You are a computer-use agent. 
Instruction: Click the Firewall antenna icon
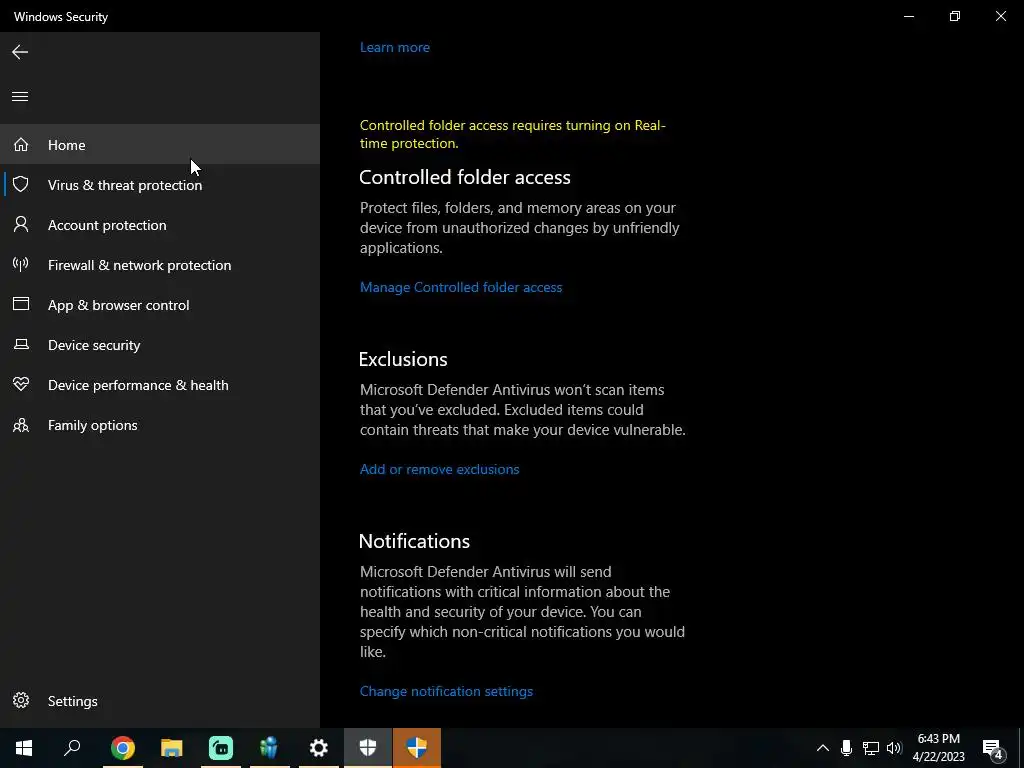[21, 264]
